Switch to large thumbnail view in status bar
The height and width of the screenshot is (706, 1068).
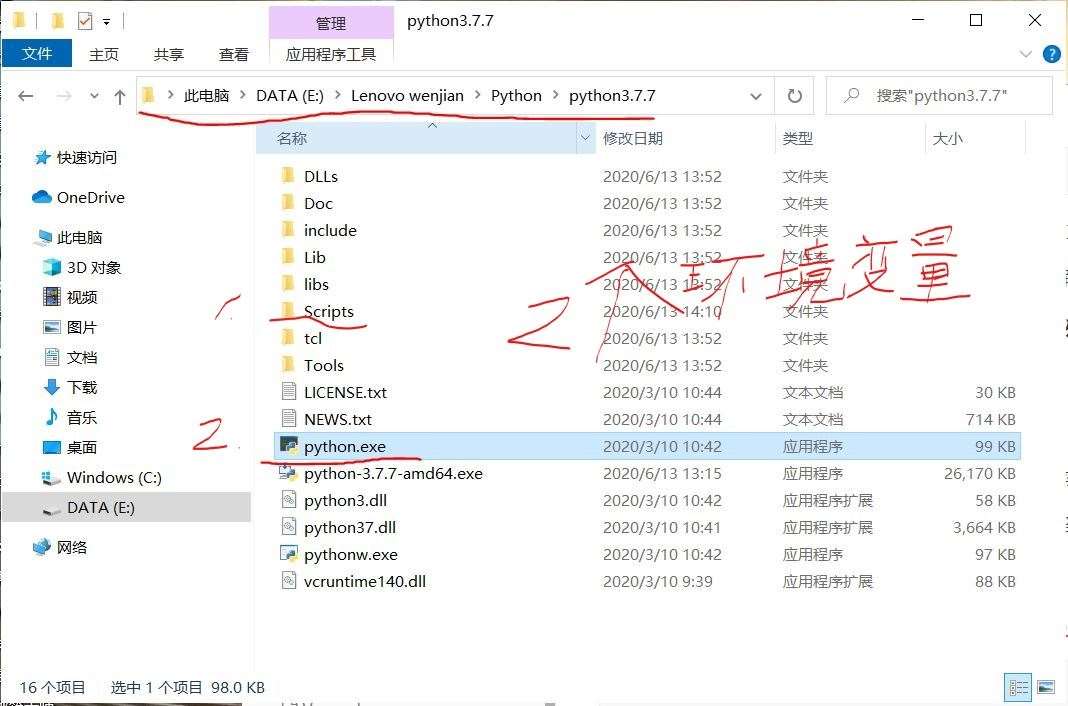click(1046, 687)
